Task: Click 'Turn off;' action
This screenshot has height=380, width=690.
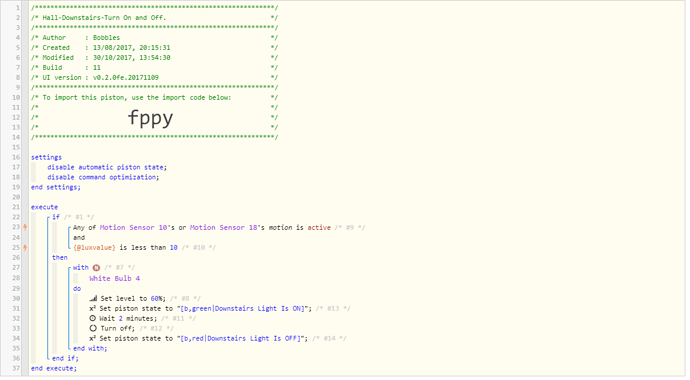Action: tap(118, 329)
